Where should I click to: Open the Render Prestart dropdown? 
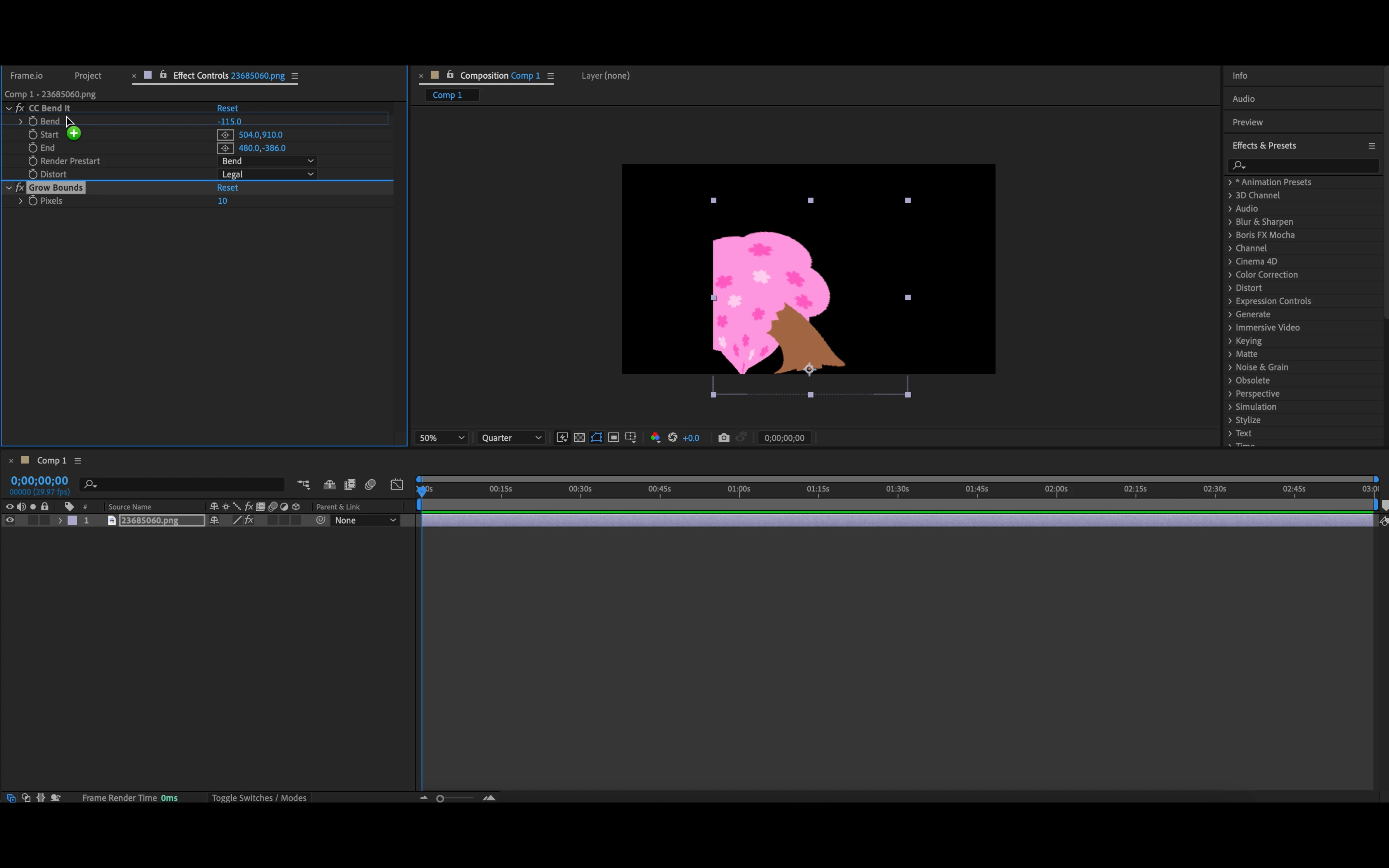coord(267,161)
